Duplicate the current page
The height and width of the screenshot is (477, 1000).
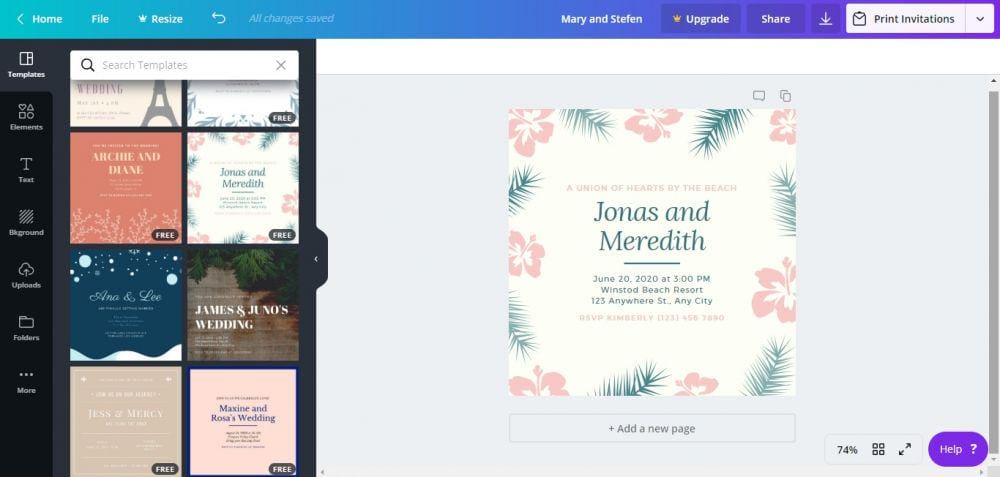(x=785, y=96)
